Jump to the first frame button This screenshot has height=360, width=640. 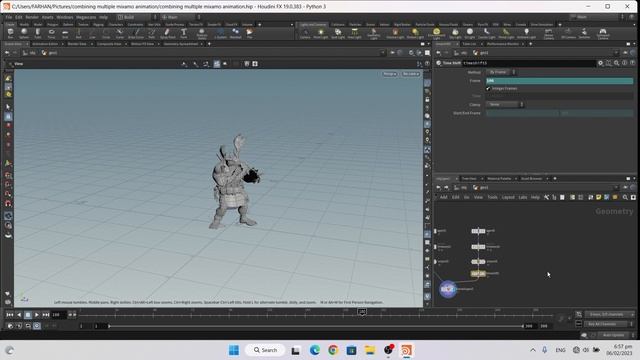click(x=9, y=315)
